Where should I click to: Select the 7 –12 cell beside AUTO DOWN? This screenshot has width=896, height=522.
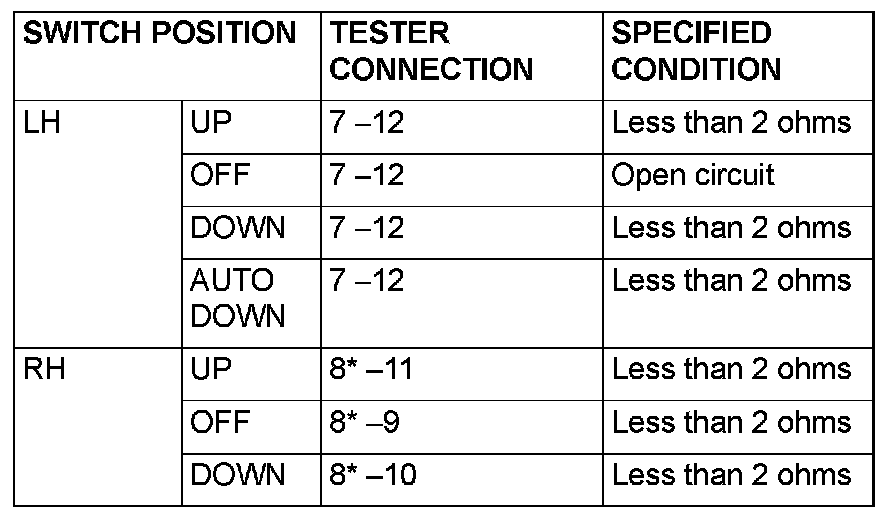[x=366, y=282]
